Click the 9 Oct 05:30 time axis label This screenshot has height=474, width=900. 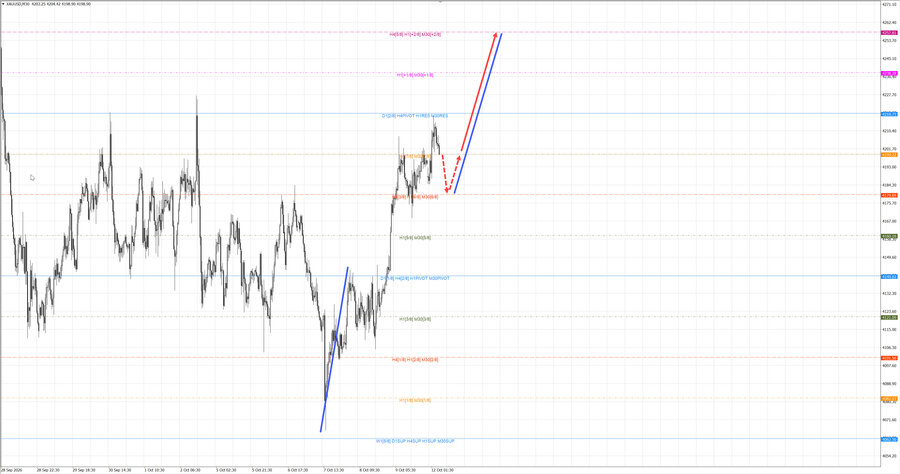pos(405,470)
